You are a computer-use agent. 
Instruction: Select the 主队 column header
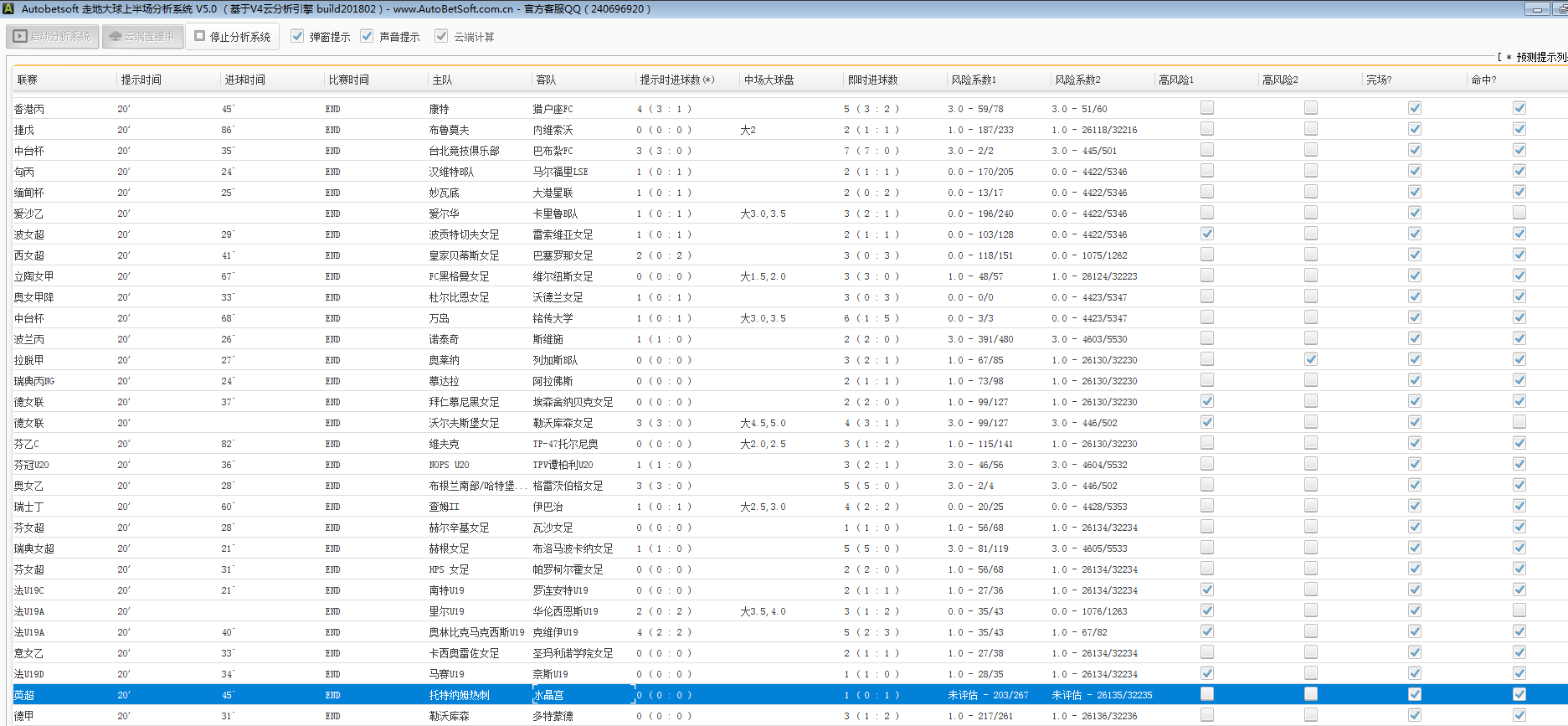442,80
